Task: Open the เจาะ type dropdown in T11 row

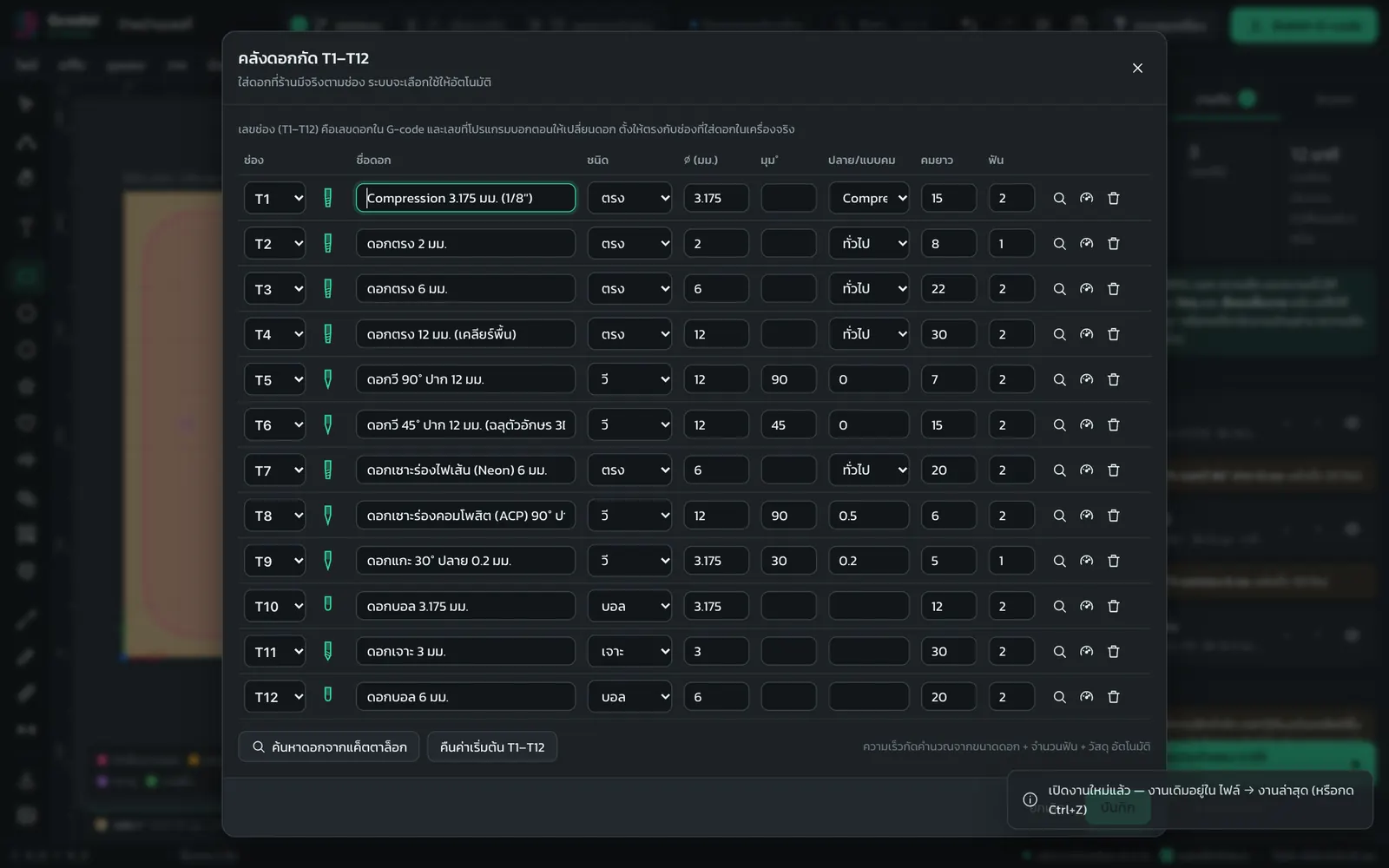Action: (630, 652)
